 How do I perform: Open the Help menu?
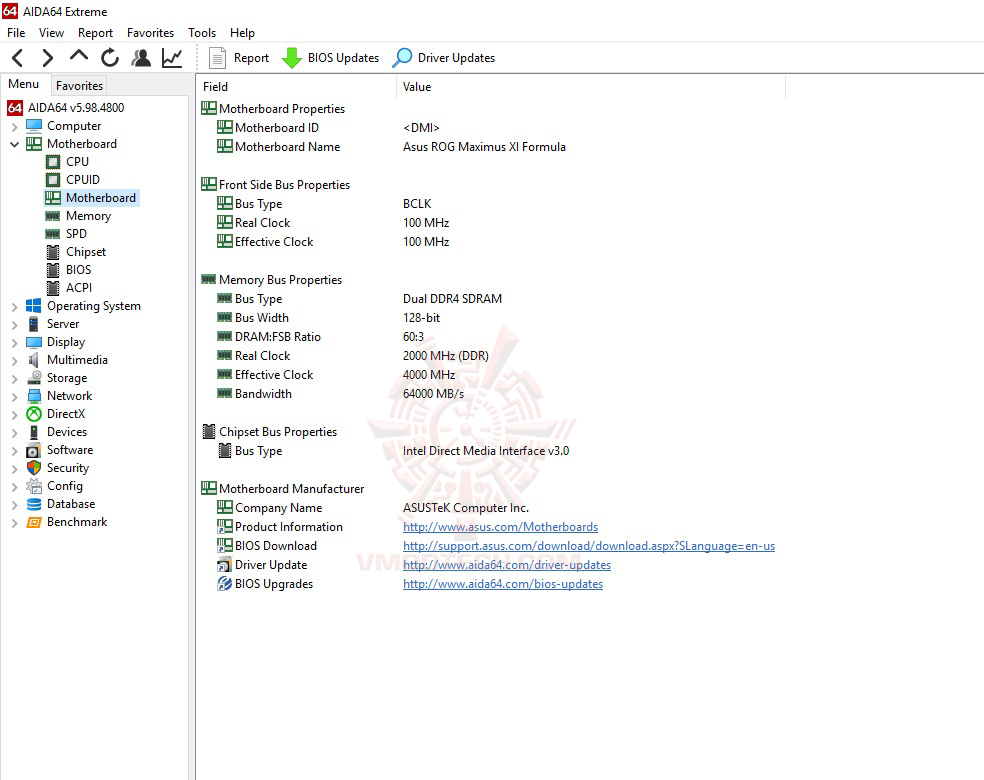tap(242, 33)
